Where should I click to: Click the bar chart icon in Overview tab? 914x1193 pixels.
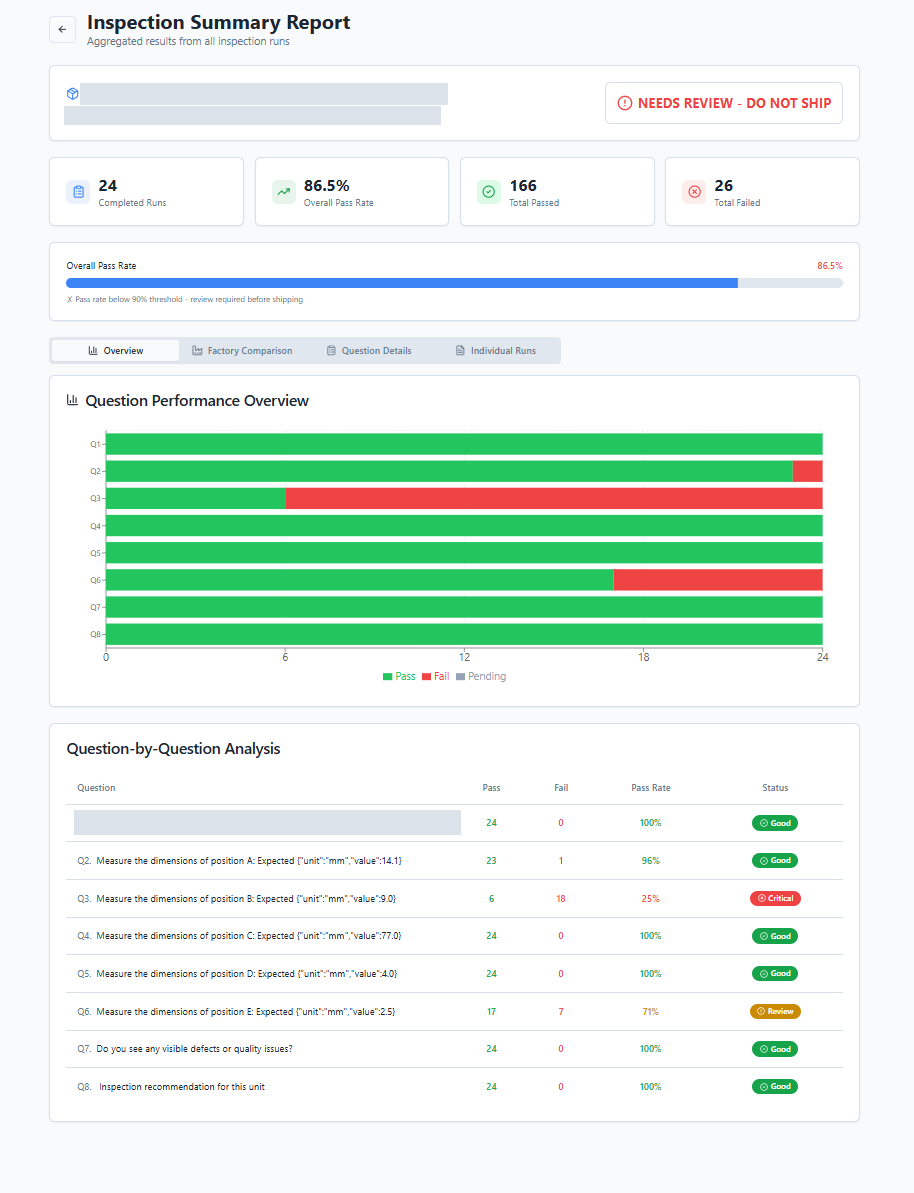(x=93, y=351)
